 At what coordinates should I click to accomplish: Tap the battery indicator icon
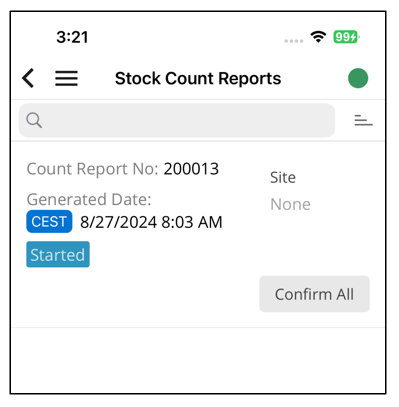tap(346, 37)
